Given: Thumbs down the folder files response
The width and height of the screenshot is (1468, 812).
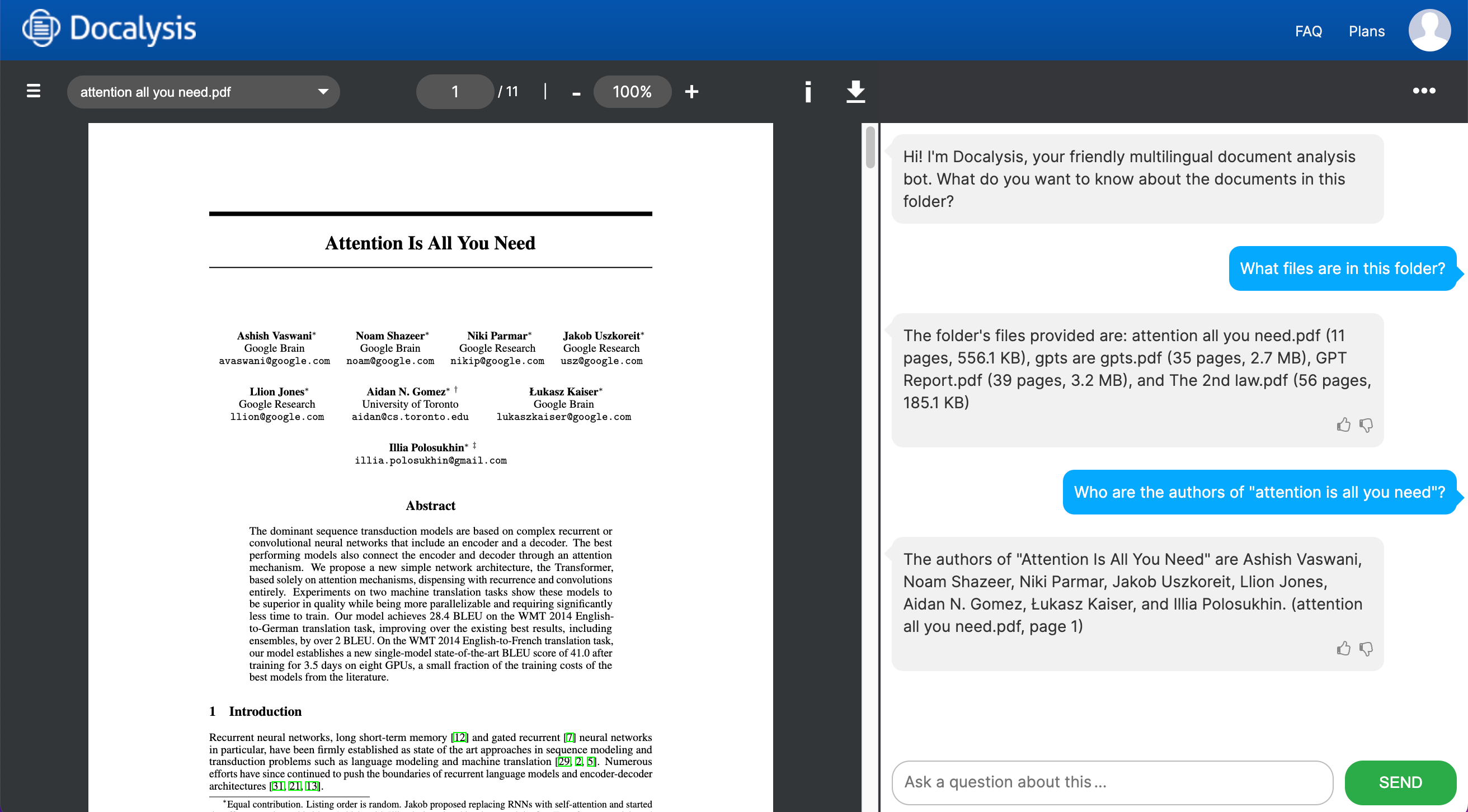Looking at the screenshot, I should (1367, 424).
